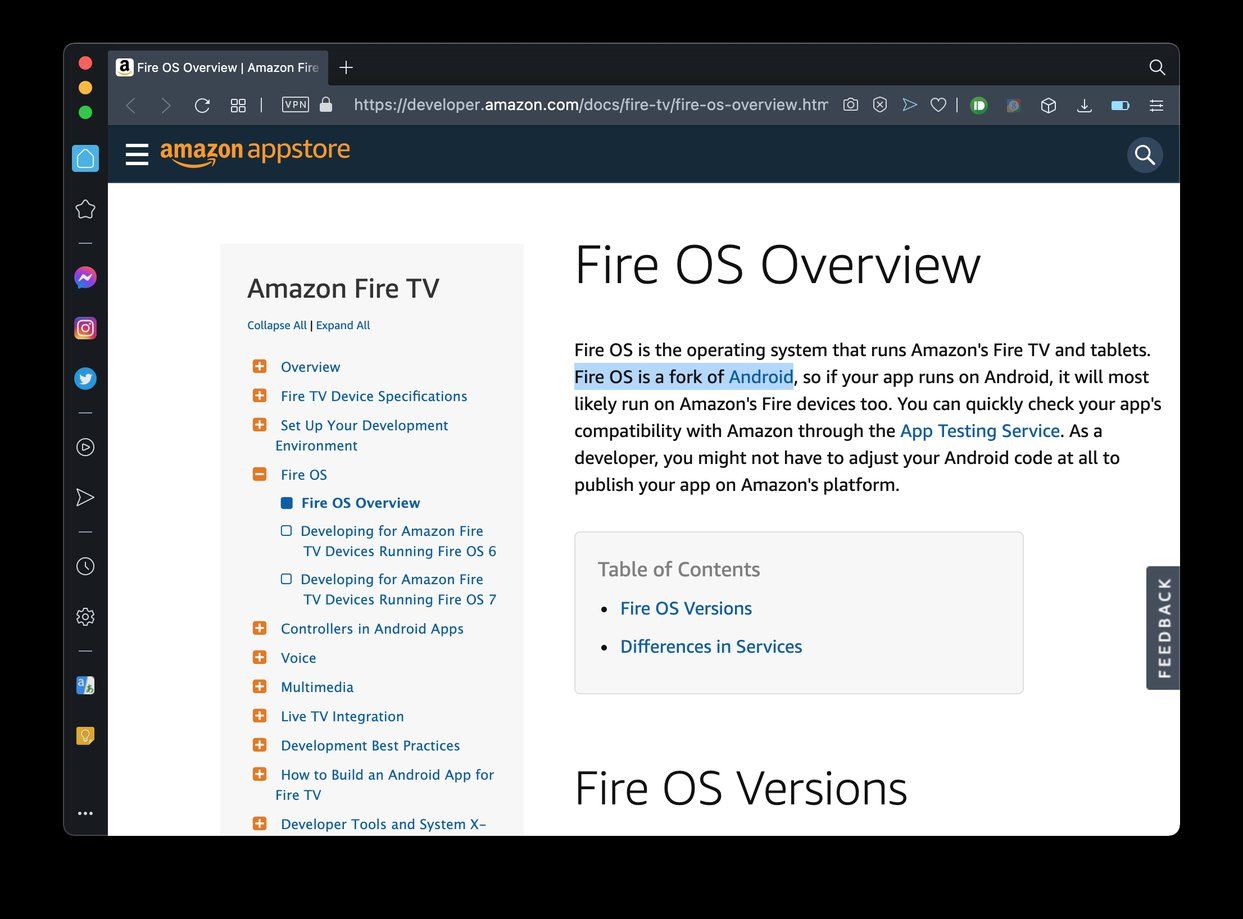Click the amazon appstore logo

click(255, 152)
